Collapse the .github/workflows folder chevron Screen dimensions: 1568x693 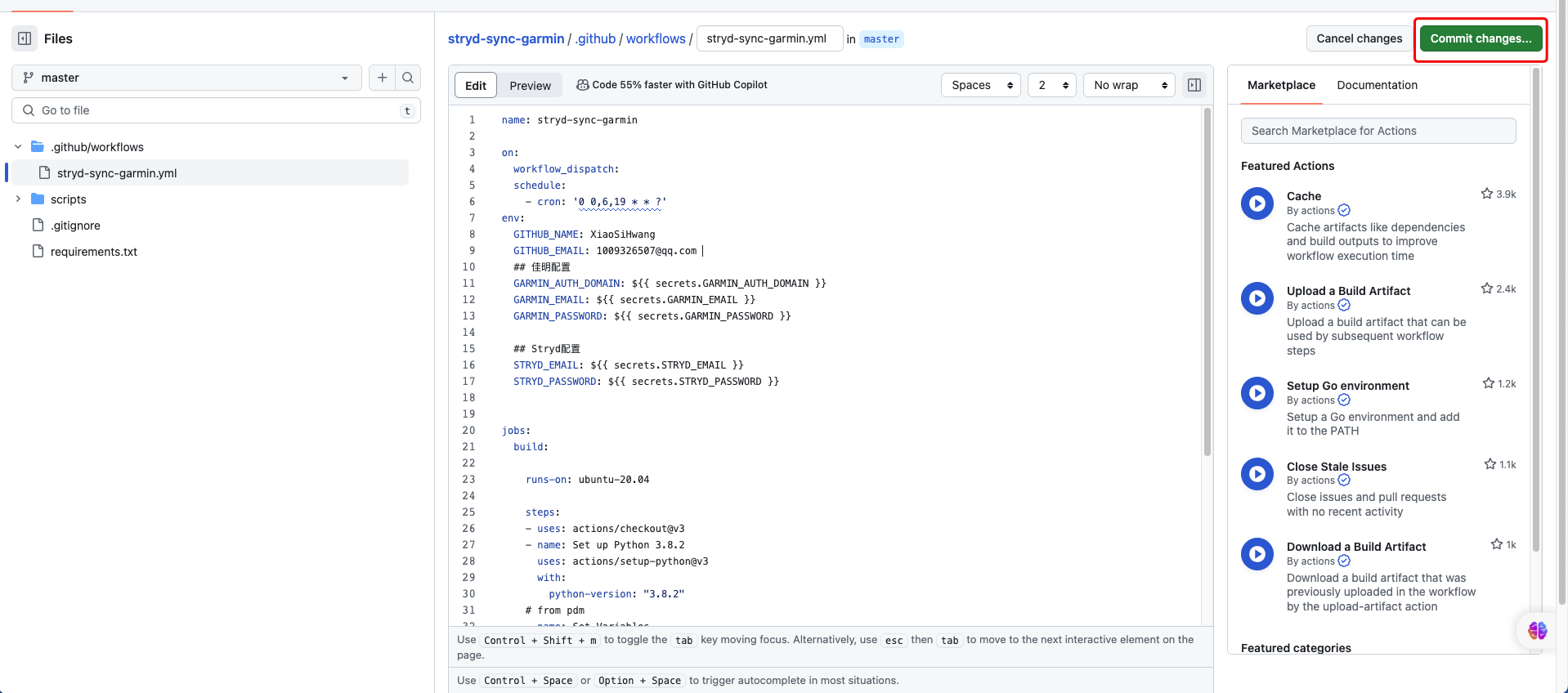coord(18,147)
